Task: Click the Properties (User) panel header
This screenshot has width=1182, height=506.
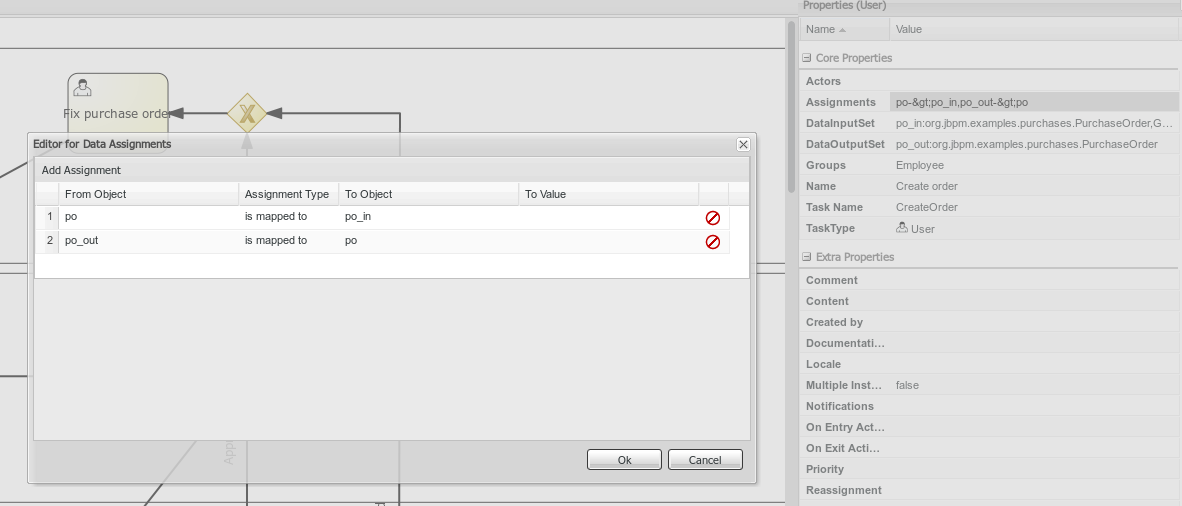Action: 990,7
